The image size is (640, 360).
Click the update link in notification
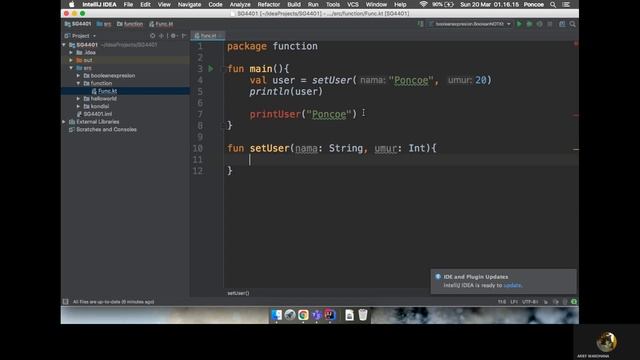coord(512,285)
